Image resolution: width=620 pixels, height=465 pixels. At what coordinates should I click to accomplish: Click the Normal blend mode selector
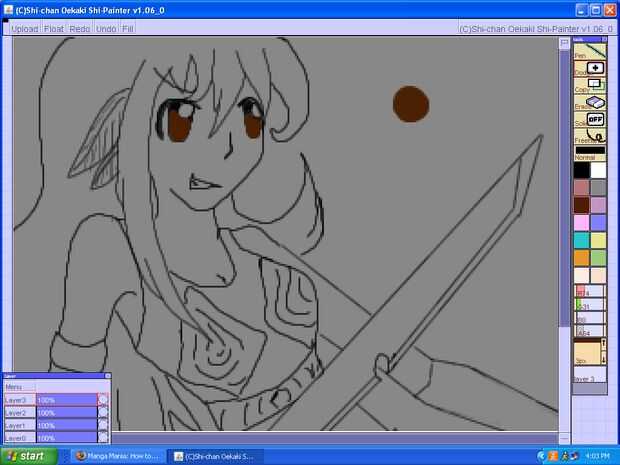pos(590,153)
